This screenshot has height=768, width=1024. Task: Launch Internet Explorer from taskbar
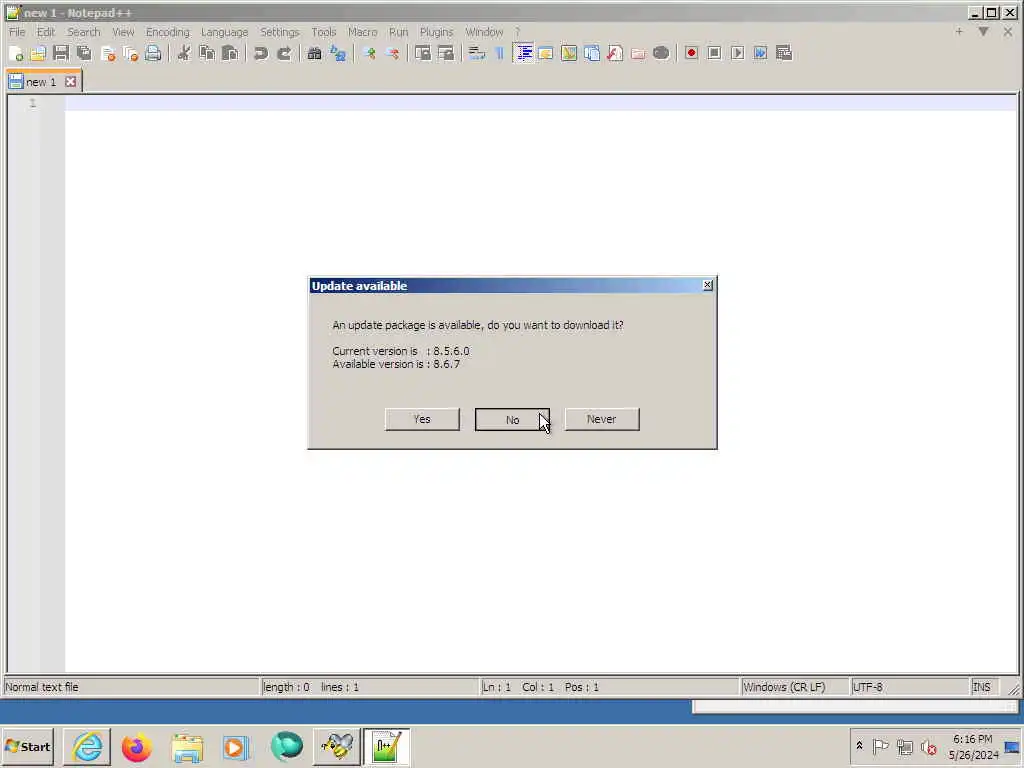pyautogui.click(x=87, y=747)
